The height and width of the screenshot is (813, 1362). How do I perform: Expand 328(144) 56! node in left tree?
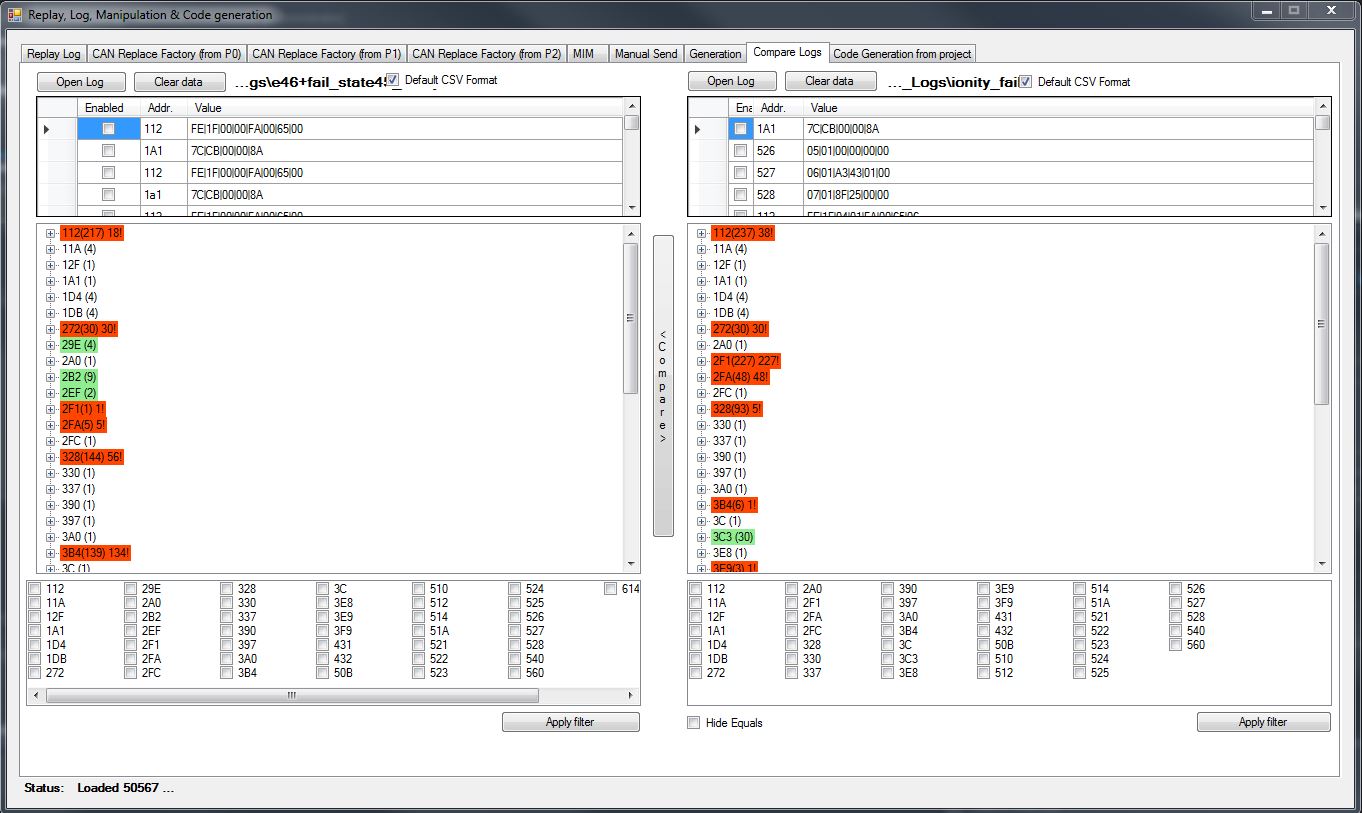[51, 457]
